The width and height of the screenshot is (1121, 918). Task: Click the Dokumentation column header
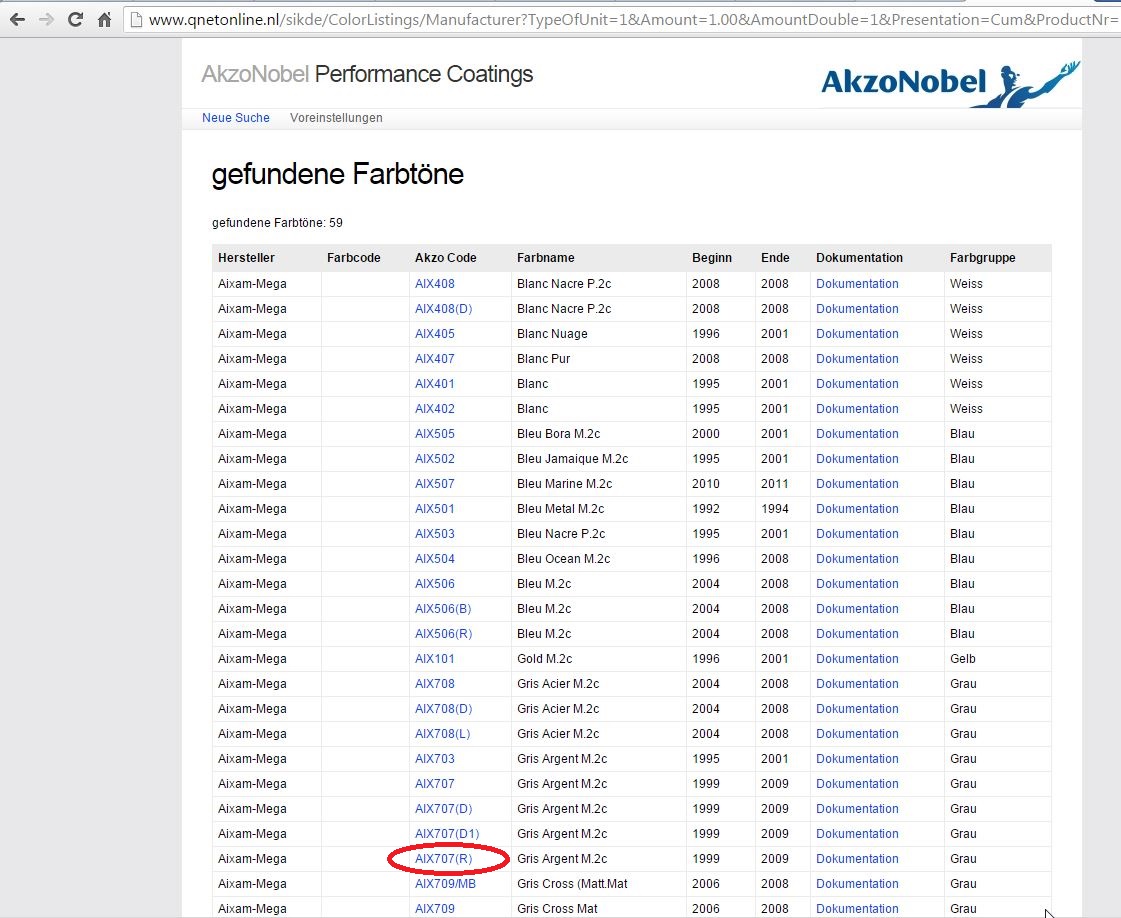[x=859, y=258]
